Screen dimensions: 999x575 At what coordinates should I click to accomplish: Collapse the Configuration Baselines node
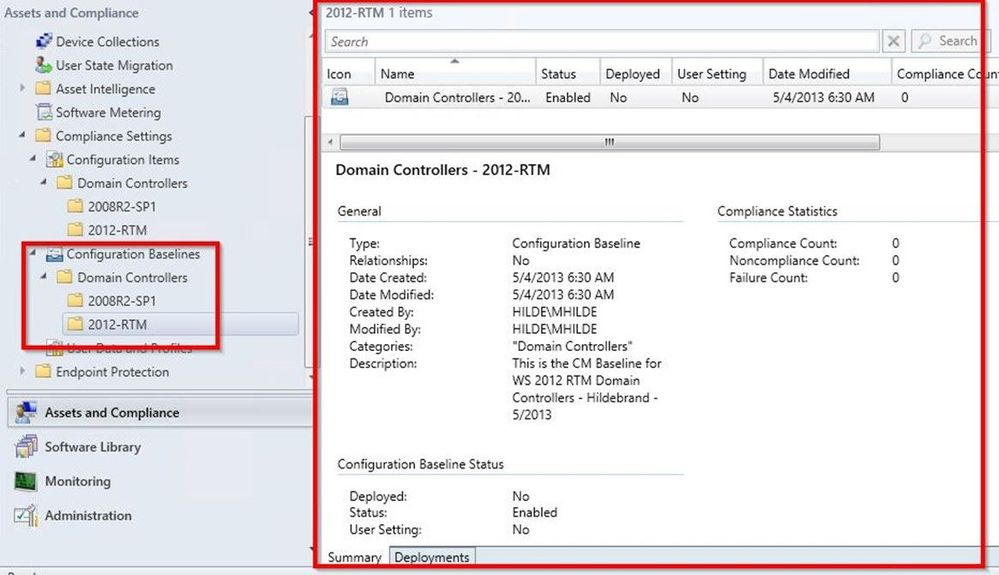[33, 252]
